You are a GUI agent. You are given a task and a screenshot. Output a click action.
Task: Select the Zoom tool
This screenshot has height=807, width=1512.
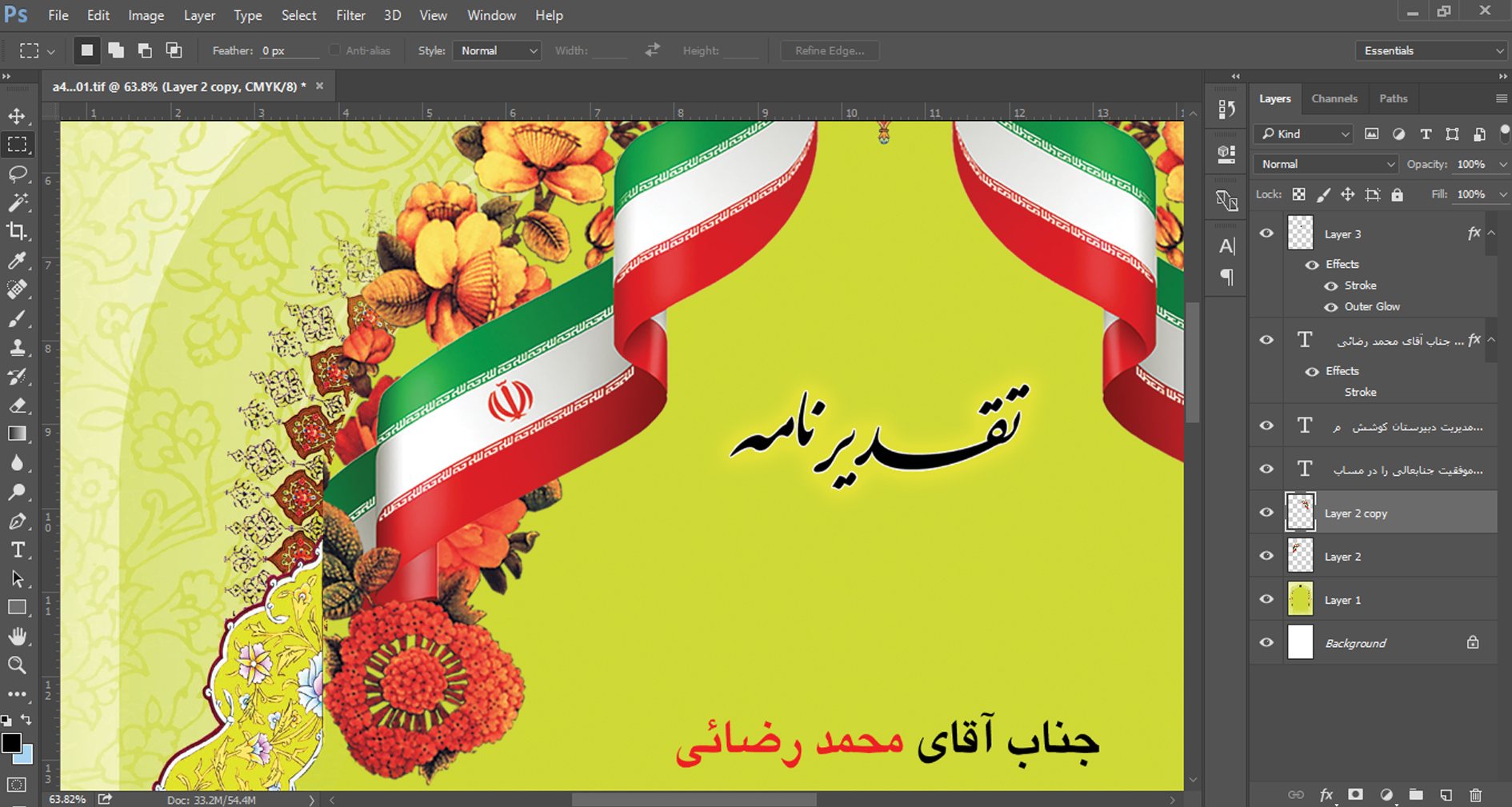click(17, 665)
